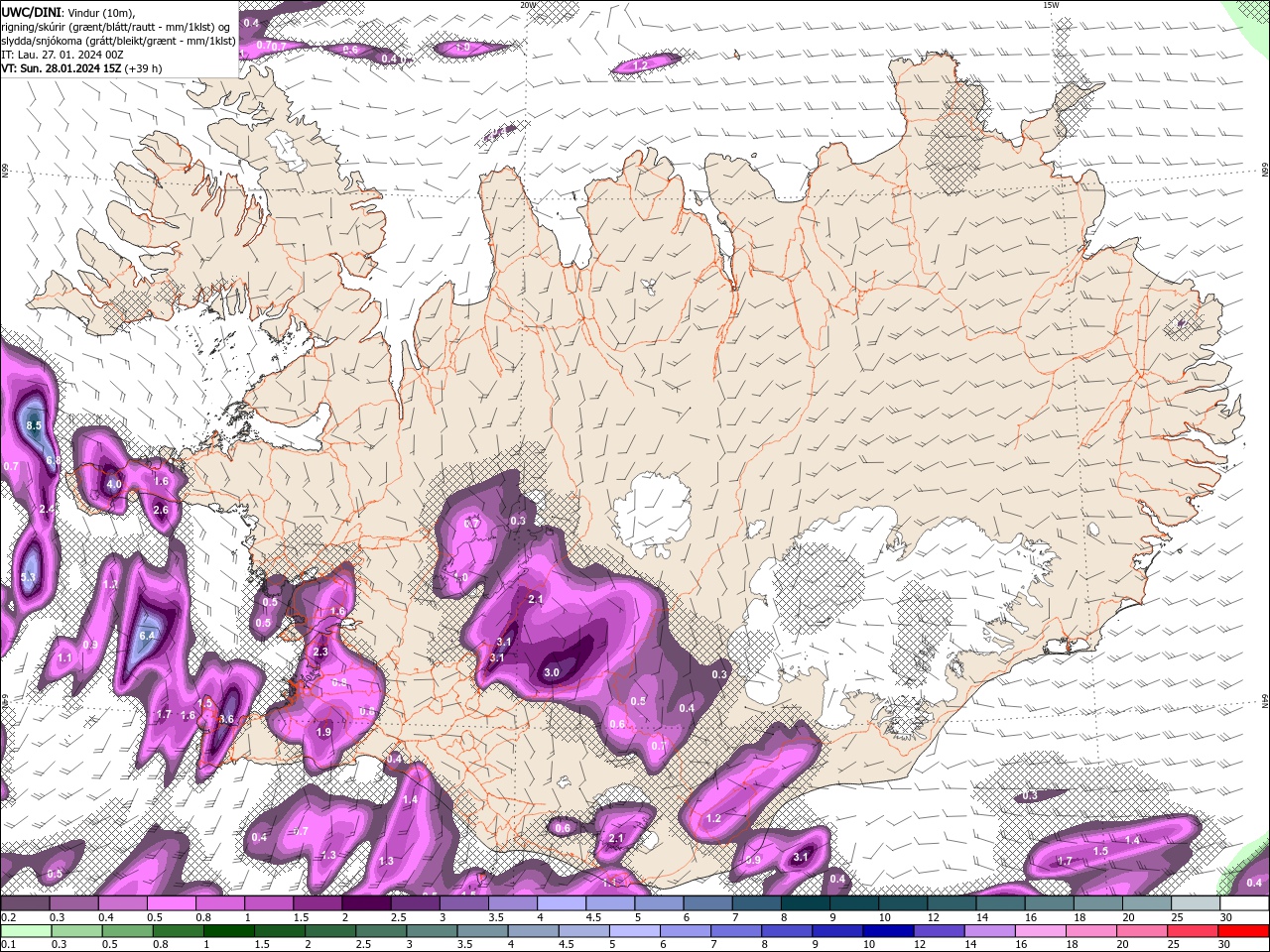The width and height of the screenshot is (1270, 952).
Task: Pick the light periwinkle 4–4.5 swatch in top legend row
Action: click(x=562, y=903)
